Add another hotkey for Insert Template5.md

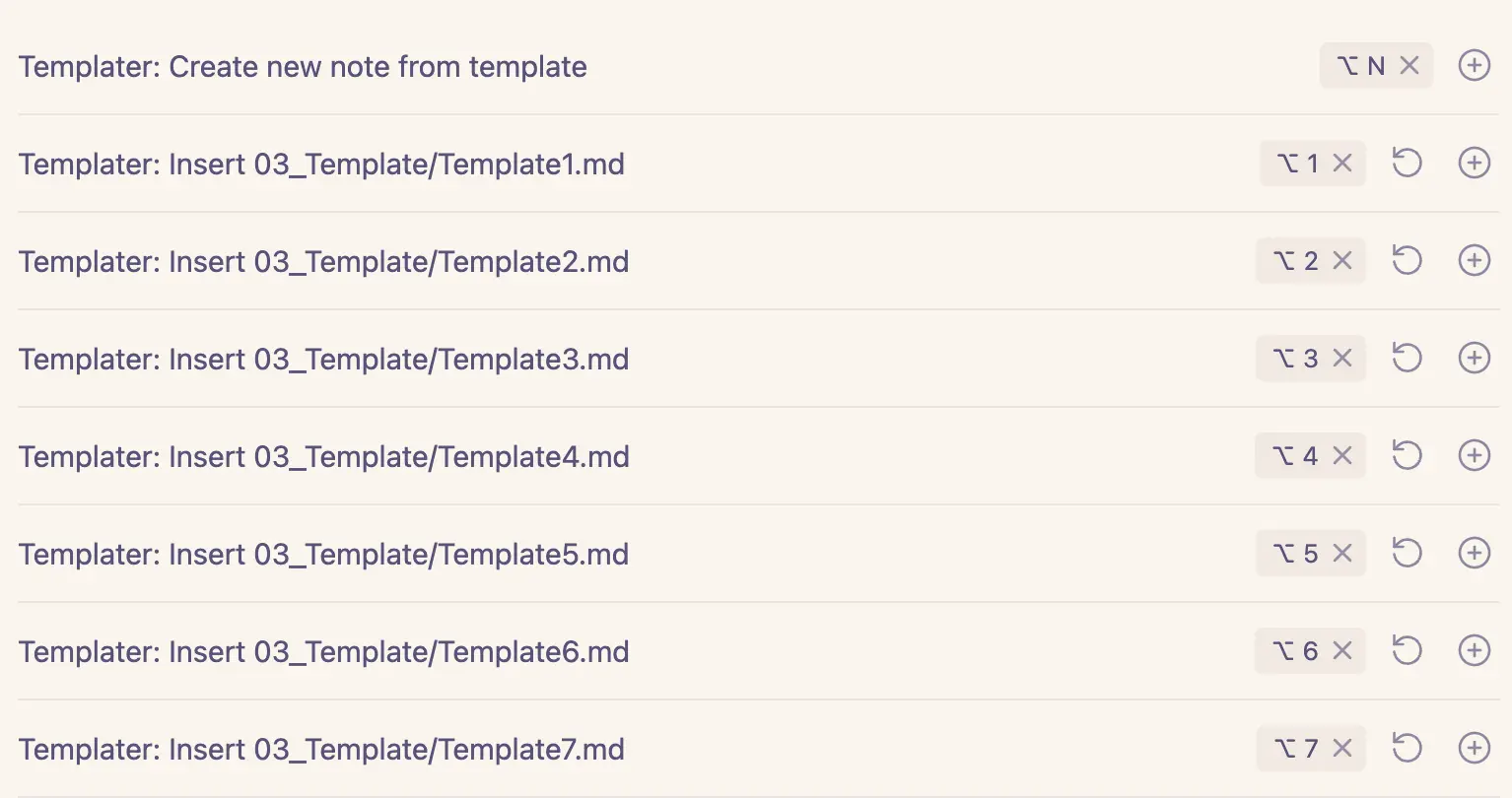[1474, 553]
